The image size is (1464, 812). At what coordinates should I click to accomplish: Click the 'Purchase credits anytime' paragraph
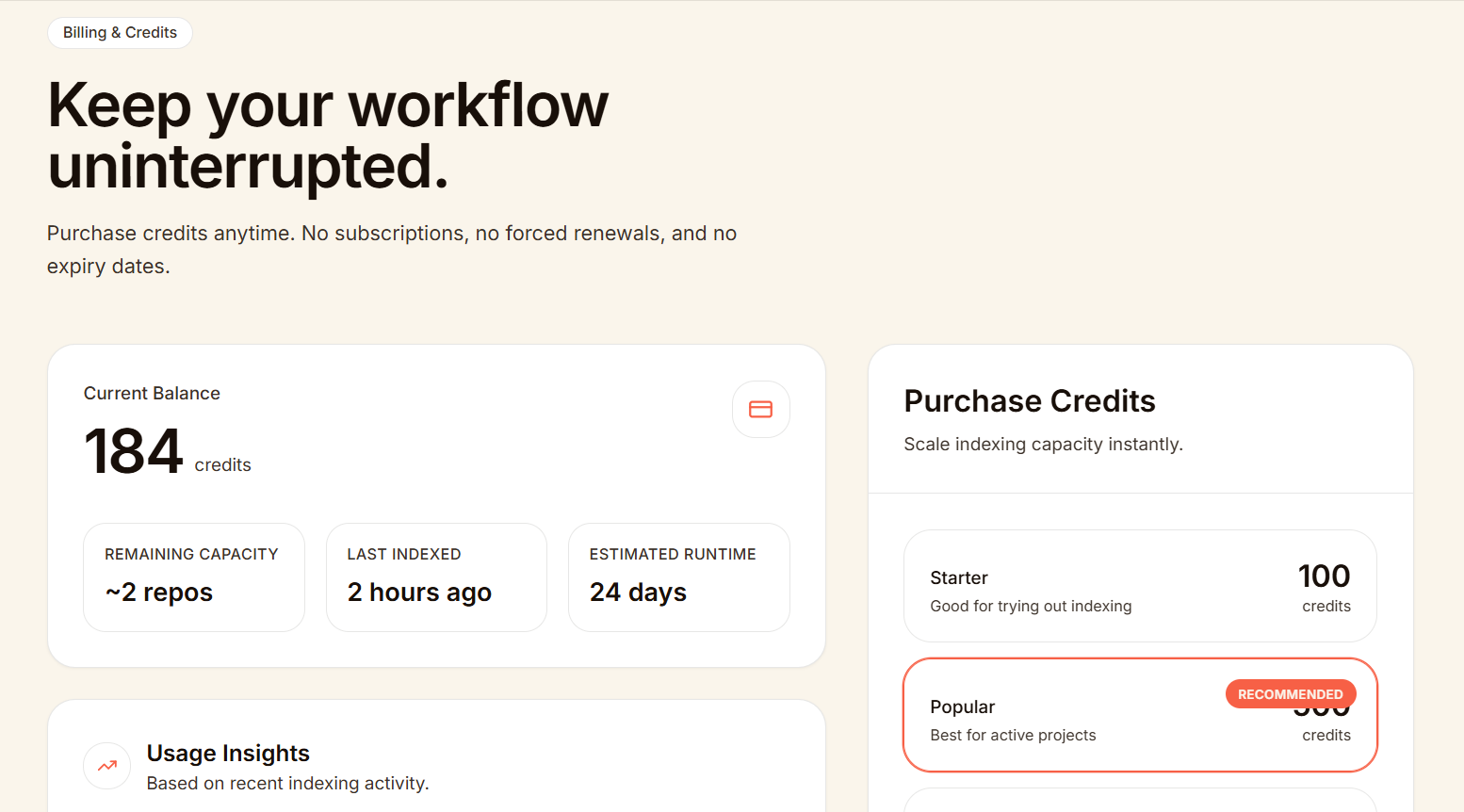[x=392, y=250]
